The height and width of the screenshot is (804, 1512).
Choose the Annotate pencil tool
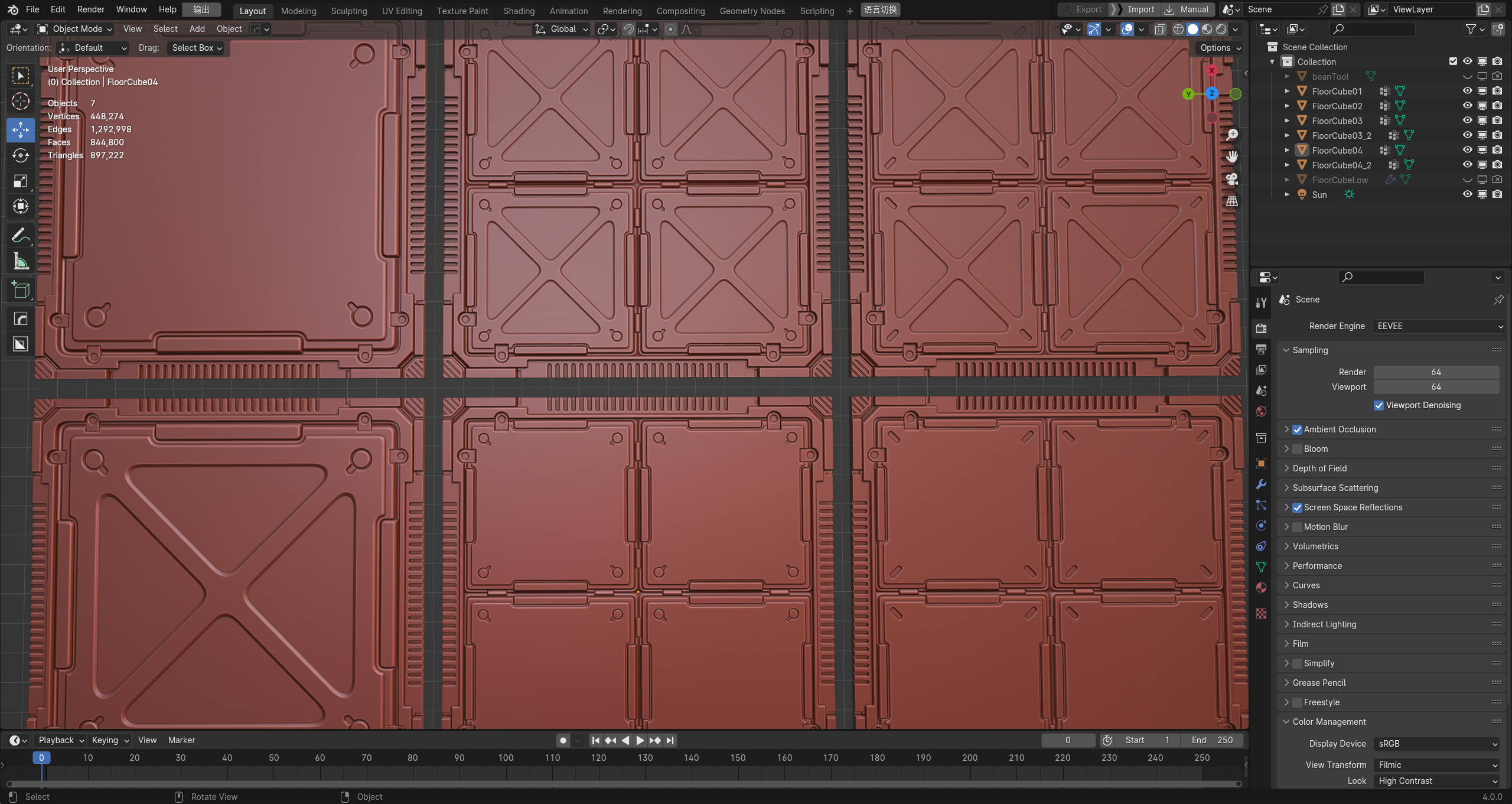21,235
